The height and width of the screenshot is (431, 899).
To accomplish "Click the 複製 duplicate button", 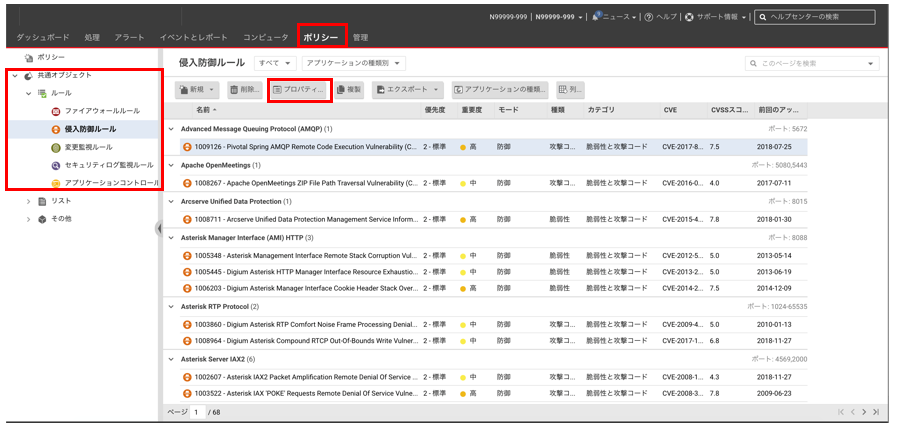I will (x=349, y=90).
